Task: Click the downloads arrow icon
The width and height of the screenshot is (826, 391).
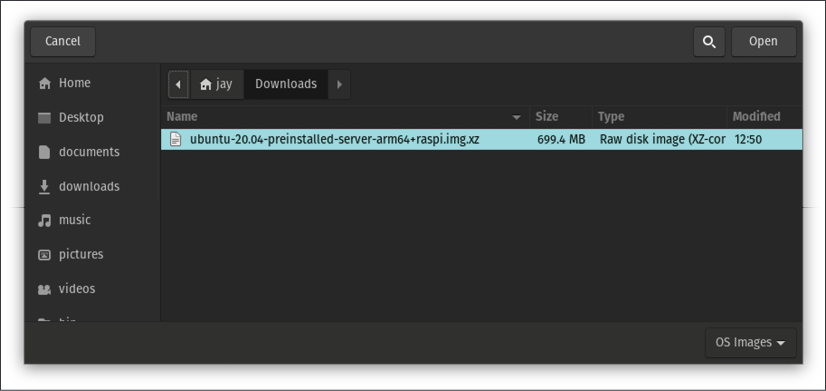Action: [x=45, y=187]
